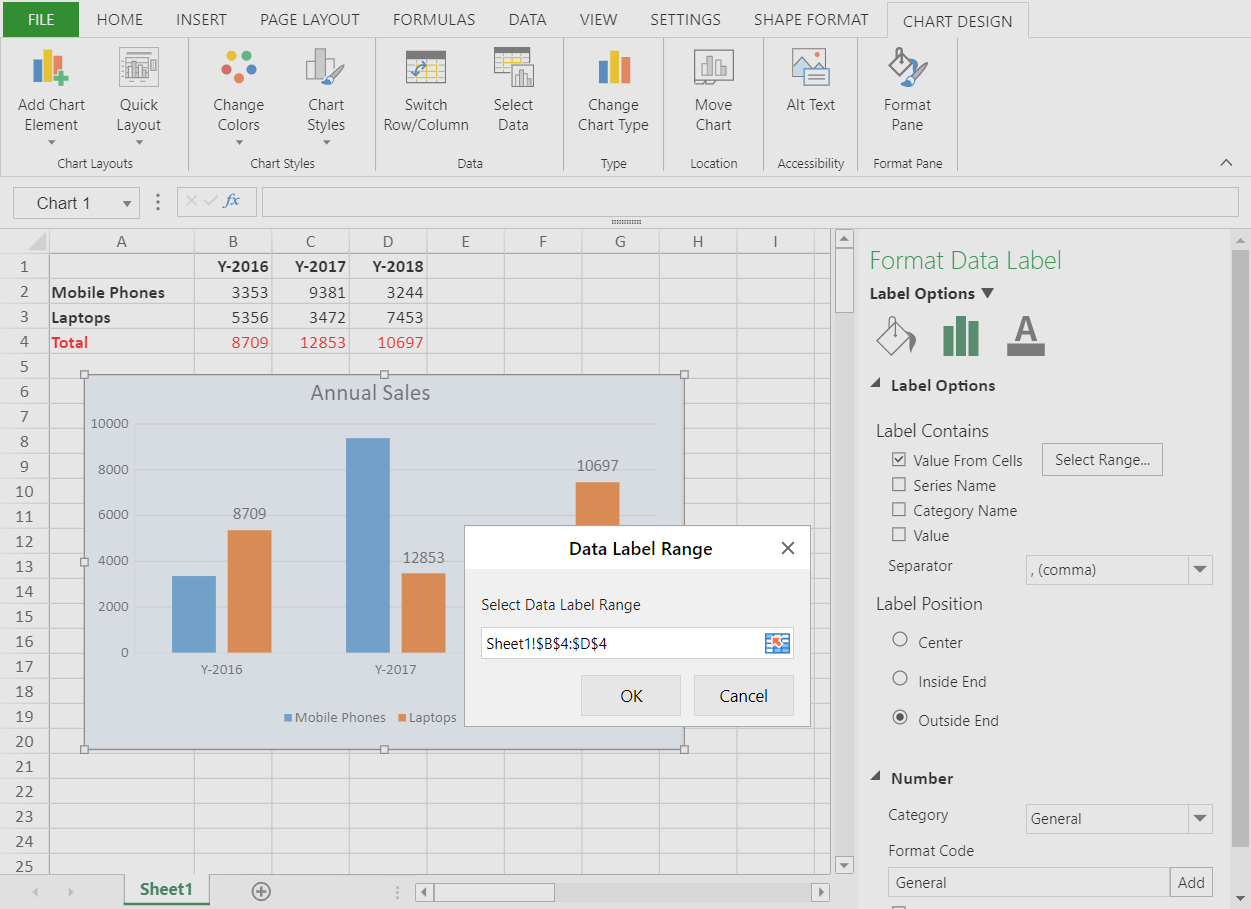This screenshot has height=909, width=1251.
Task: Collapse the Number section
Action: pos(876,777)
